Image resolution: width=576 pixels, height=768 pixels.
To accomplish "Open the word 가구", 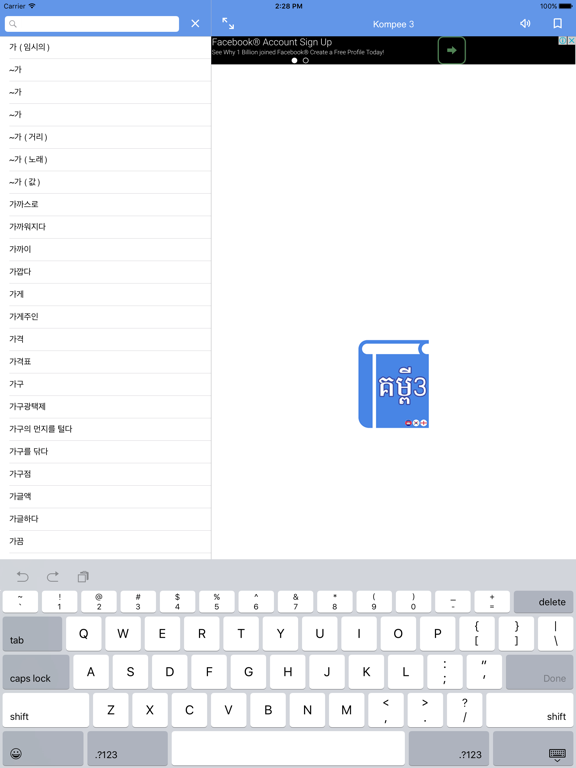I will (105, 384).
